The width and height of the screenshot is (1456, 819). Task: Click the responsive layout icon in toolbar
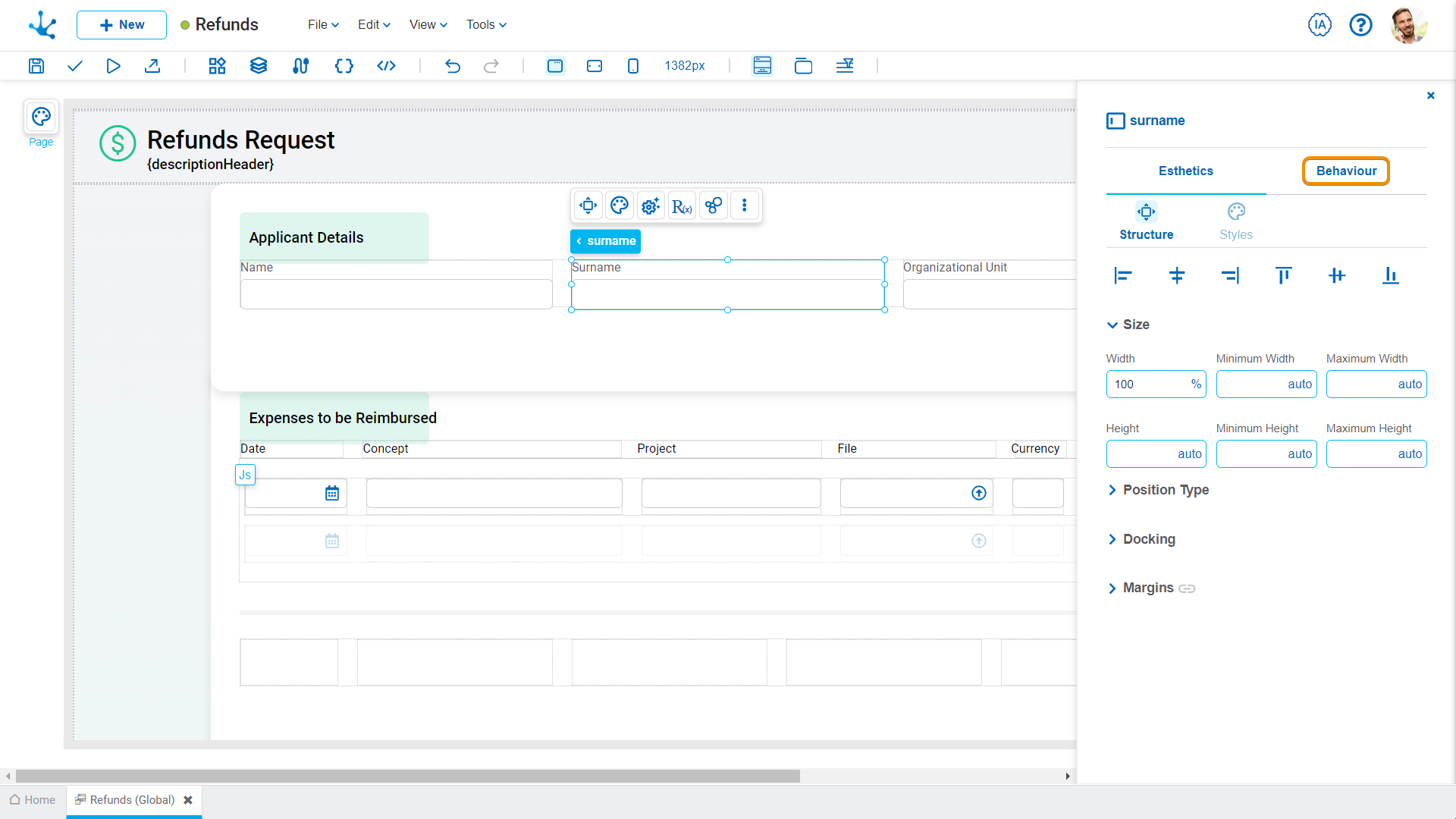(x=762, y=66)
